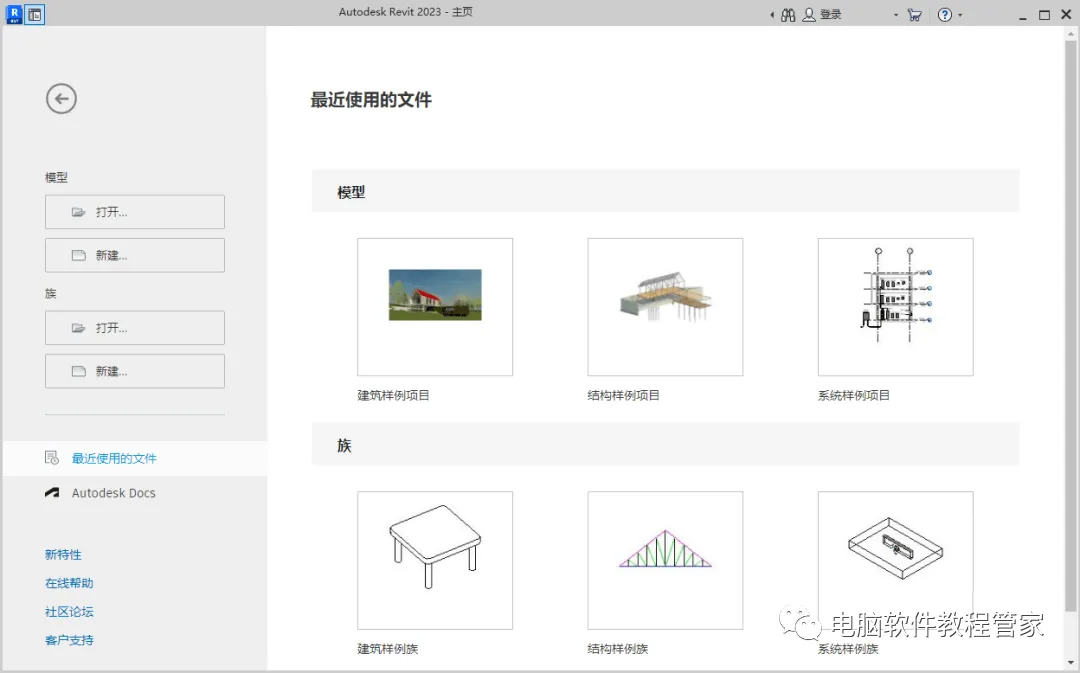Viewport: 1080px width, 673px height.
Task: Select 最近使用的文件 in the sidebar
Action: point(135,458)
